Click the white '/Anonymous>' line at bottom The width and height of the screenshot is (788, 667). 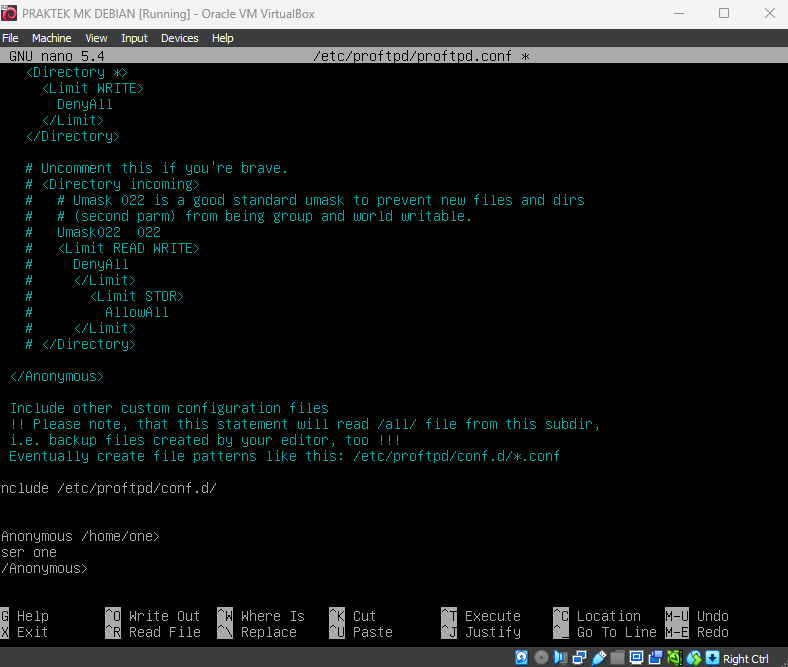(x=44, y=568)
